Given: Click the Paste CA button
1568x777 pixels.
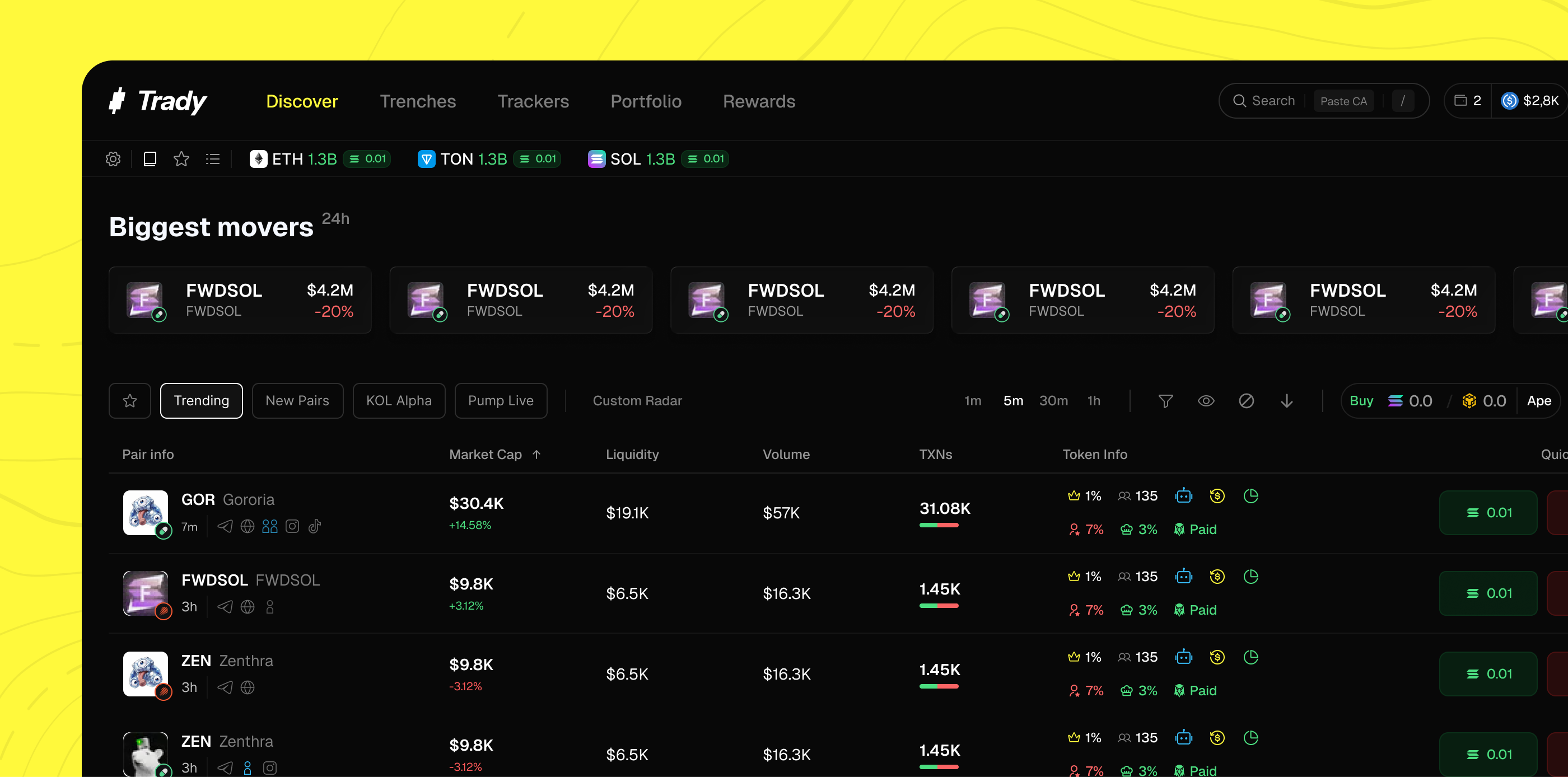Looking at the screenshot, I should point(1343,101).
